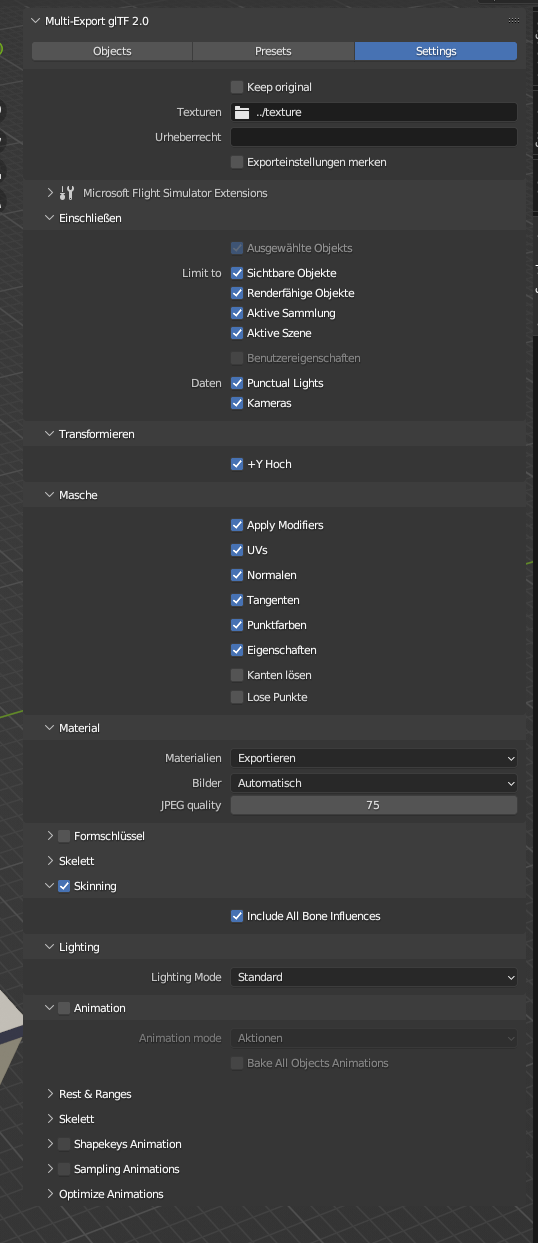This screenshot has height=1243, width=538.
Task: Enable the Keep original checkbox
Action: [x=237, y=87]
